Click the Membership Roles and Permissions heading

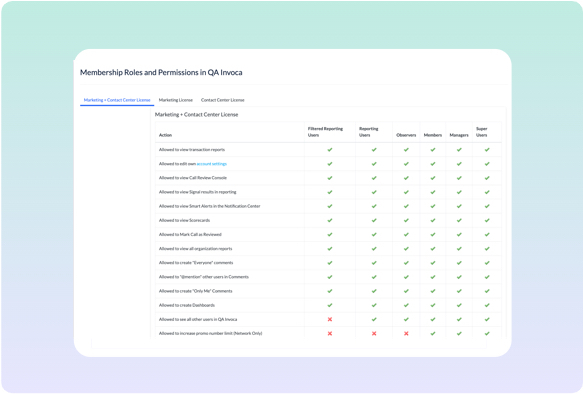coord(161,72)
